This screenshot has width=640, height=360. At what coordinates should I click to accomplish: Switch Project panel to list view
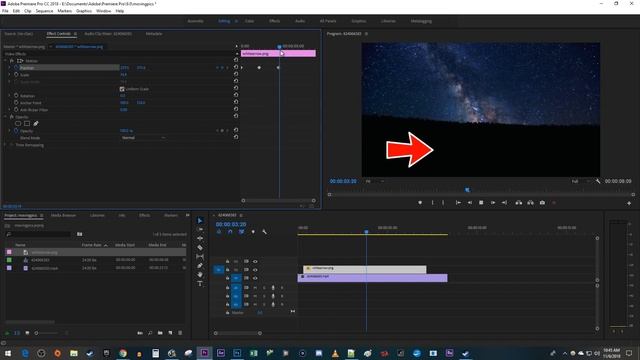17,333
